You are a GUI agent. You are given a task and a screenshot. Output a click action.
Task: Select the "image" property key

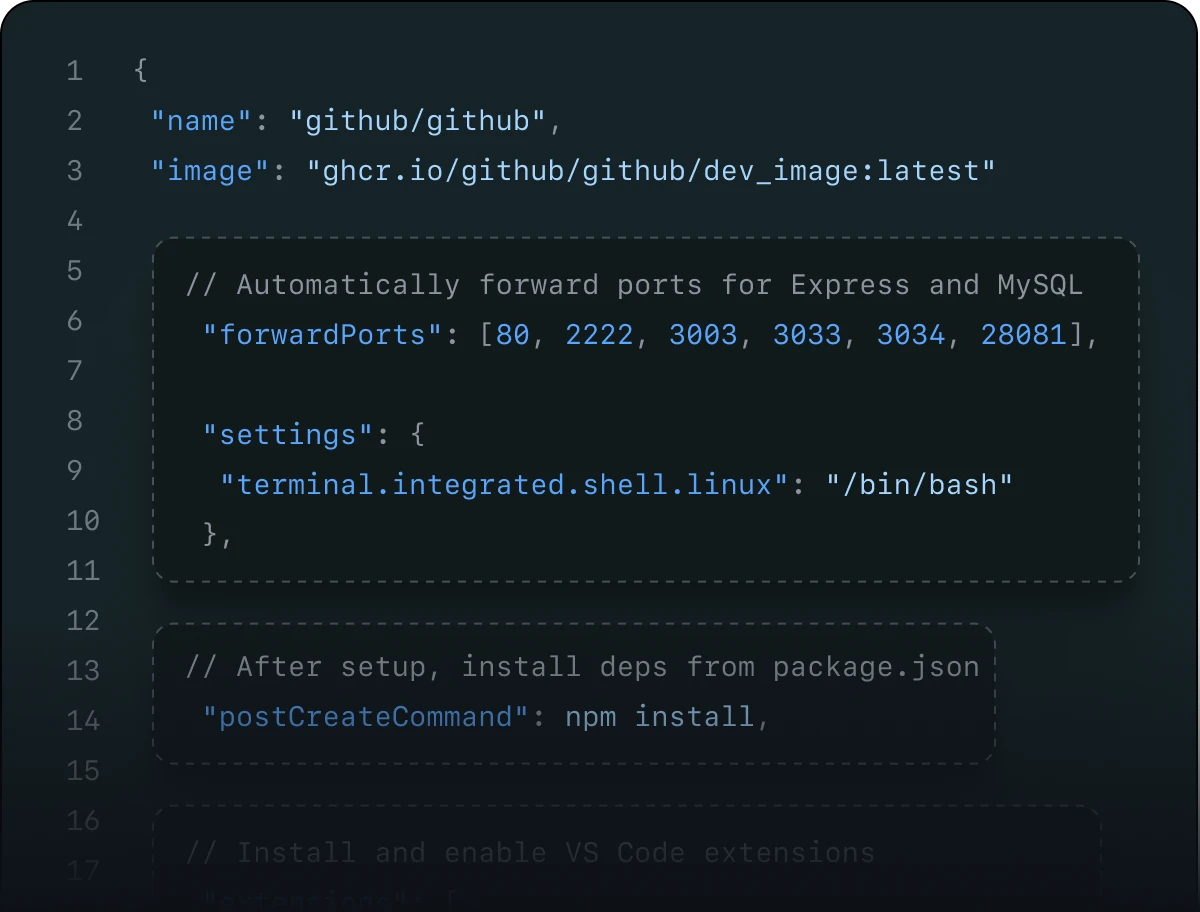[x=203, y=170]
